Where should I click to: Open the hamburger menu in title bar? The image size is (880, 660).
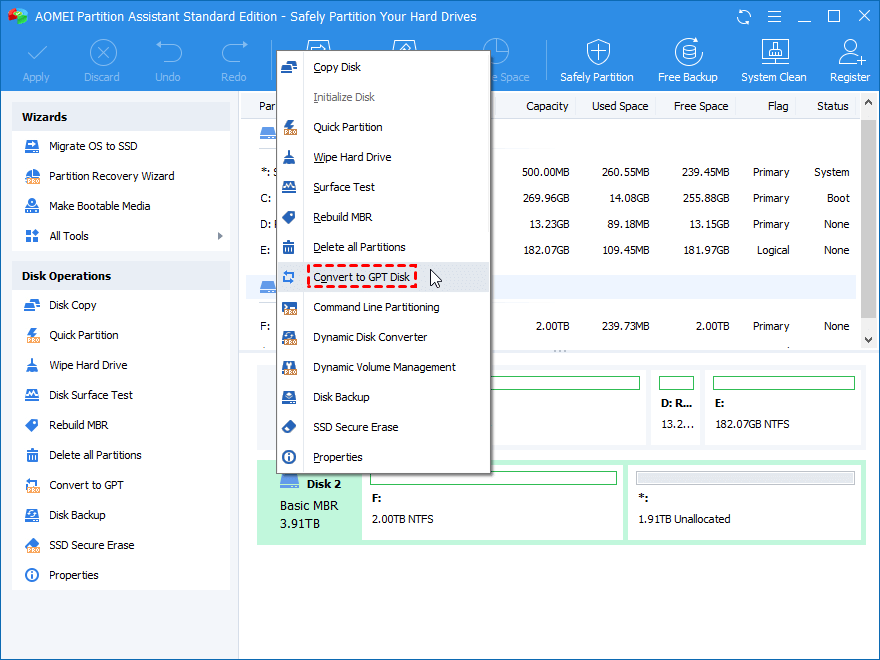click(x=774, y=17)
